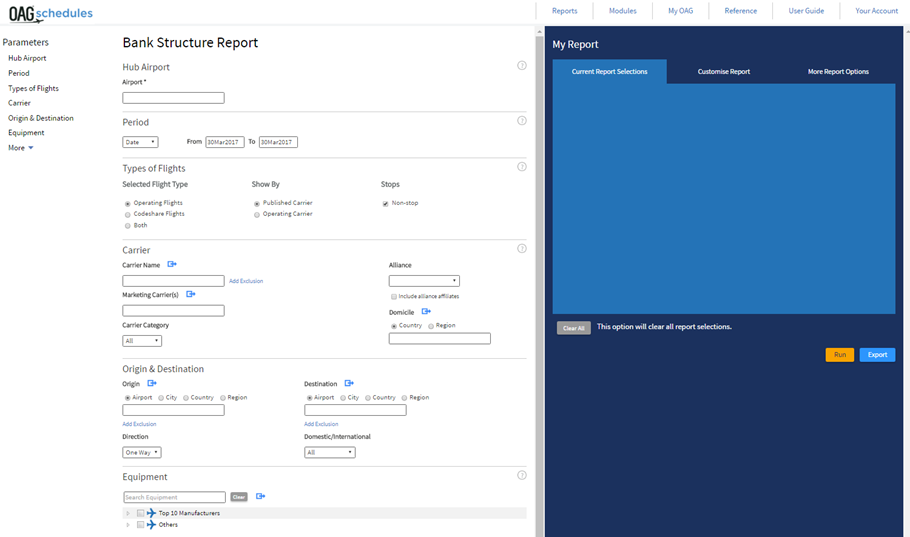Click the To date field
This screenshot has height=537, width=910.
coord(278,142)
